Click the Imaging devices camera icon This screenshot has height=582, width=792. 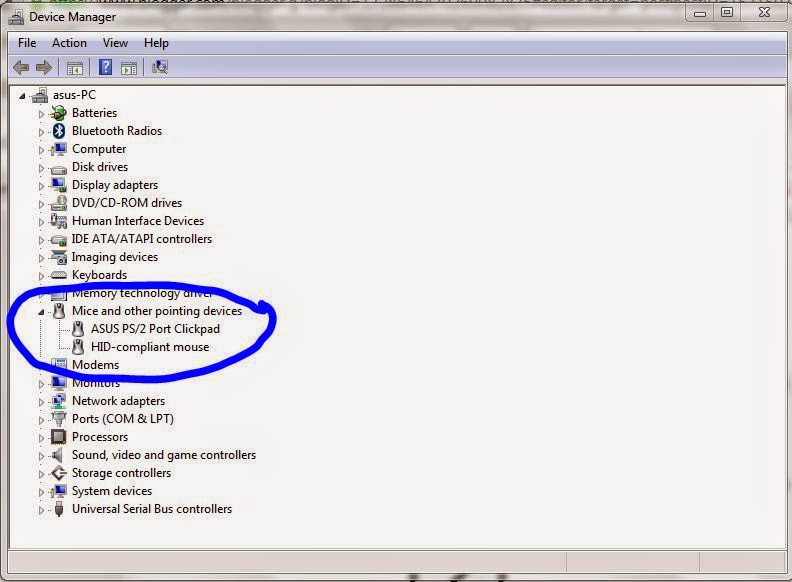coord(59,257)
